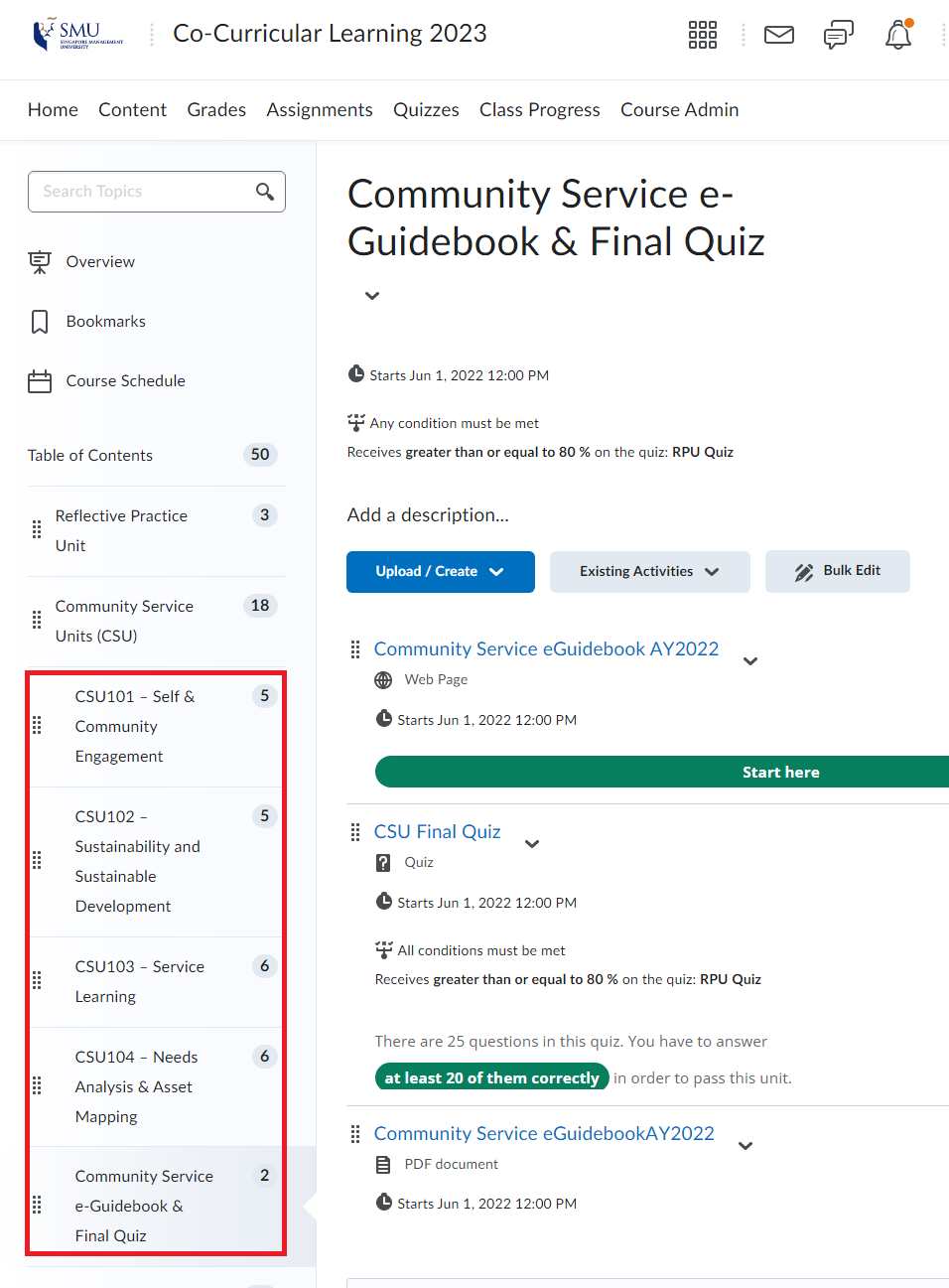Image resolution: width=949 pixels, height=1288 pixels.
Task: Click the drag handle beside CSU Final Quiz
Action: click(355, 832)
